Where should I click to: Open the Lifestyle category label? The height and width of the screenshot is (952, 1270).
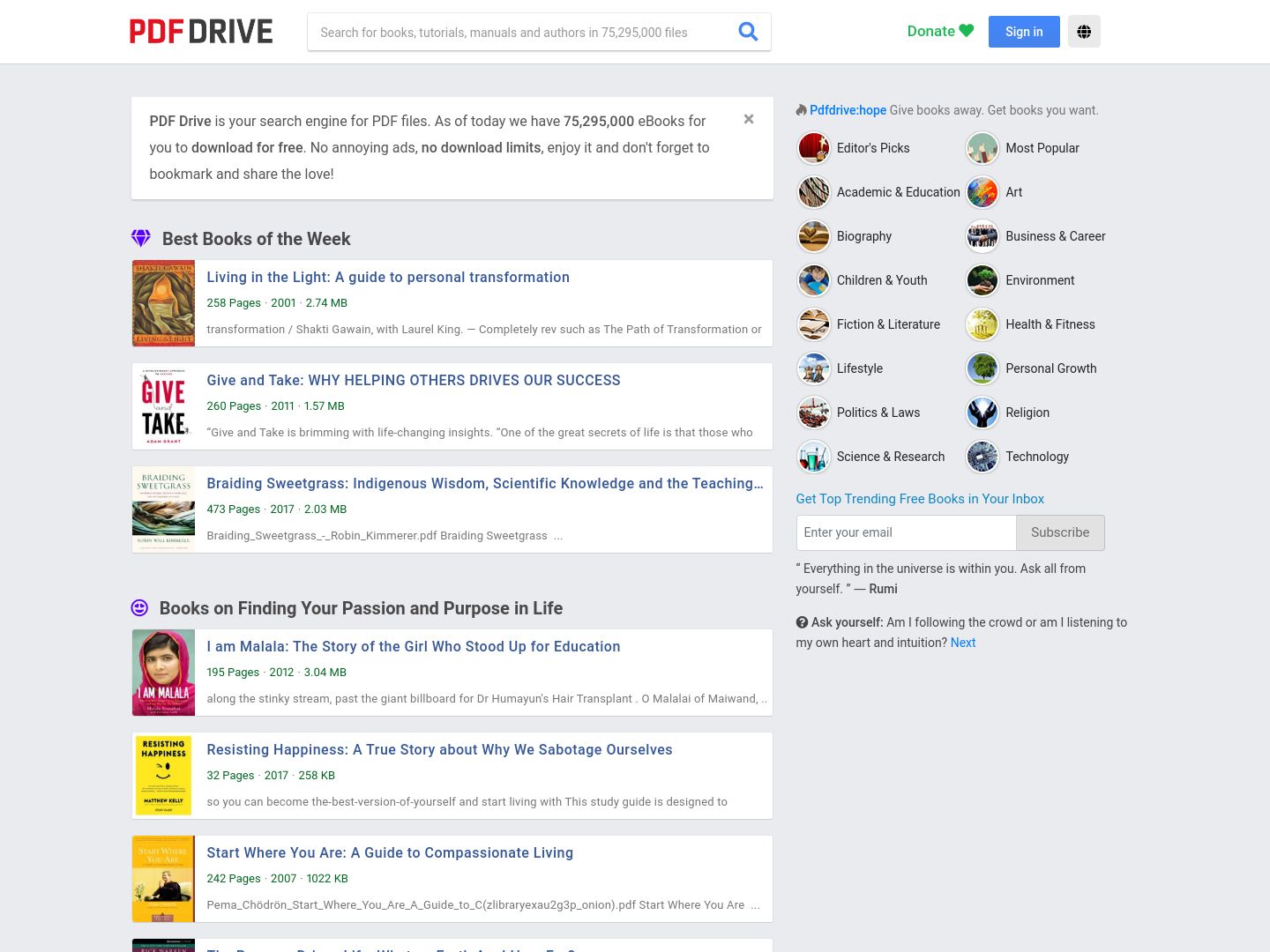(860, 368)
